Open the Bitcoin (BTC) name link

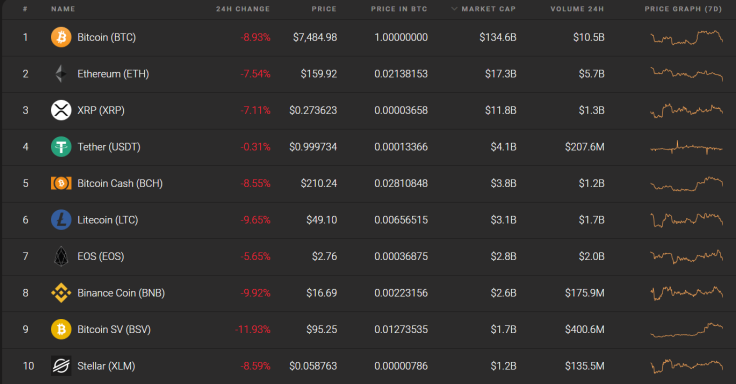click(x=107, y=37)
